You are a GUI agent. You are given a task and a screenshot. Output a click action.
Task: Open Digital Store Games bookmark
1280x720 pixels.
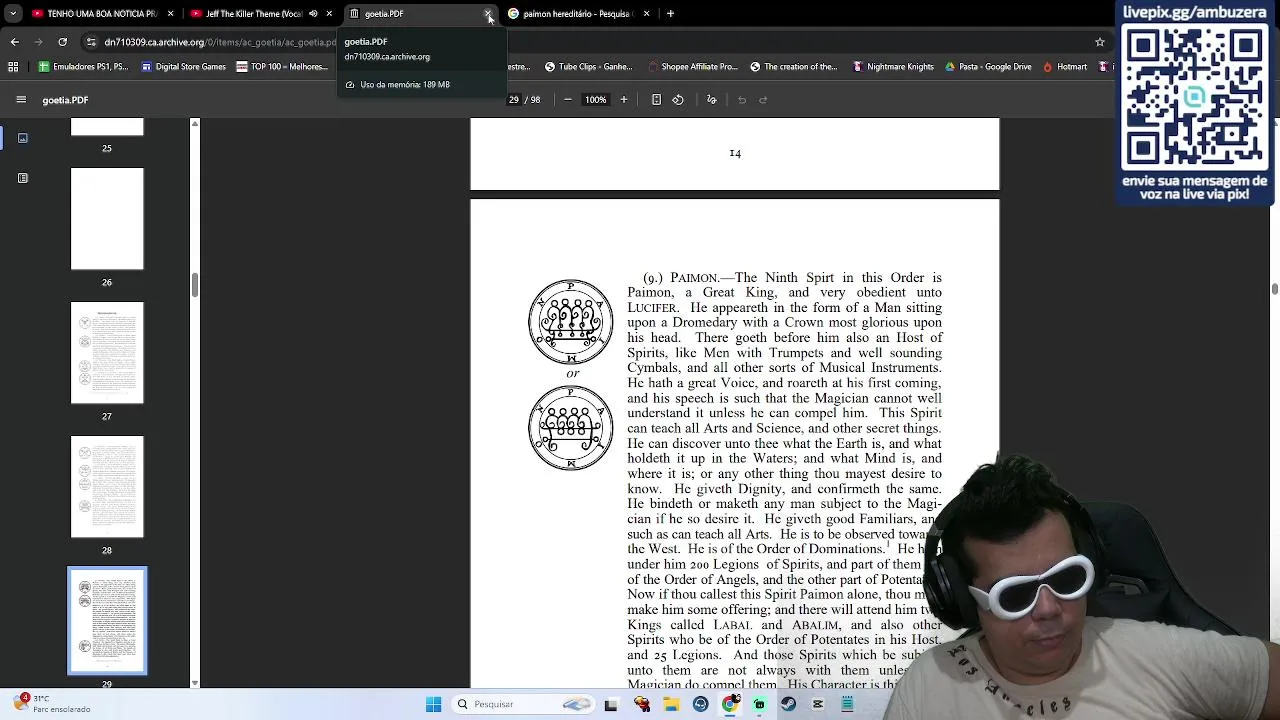coord(183,67)
